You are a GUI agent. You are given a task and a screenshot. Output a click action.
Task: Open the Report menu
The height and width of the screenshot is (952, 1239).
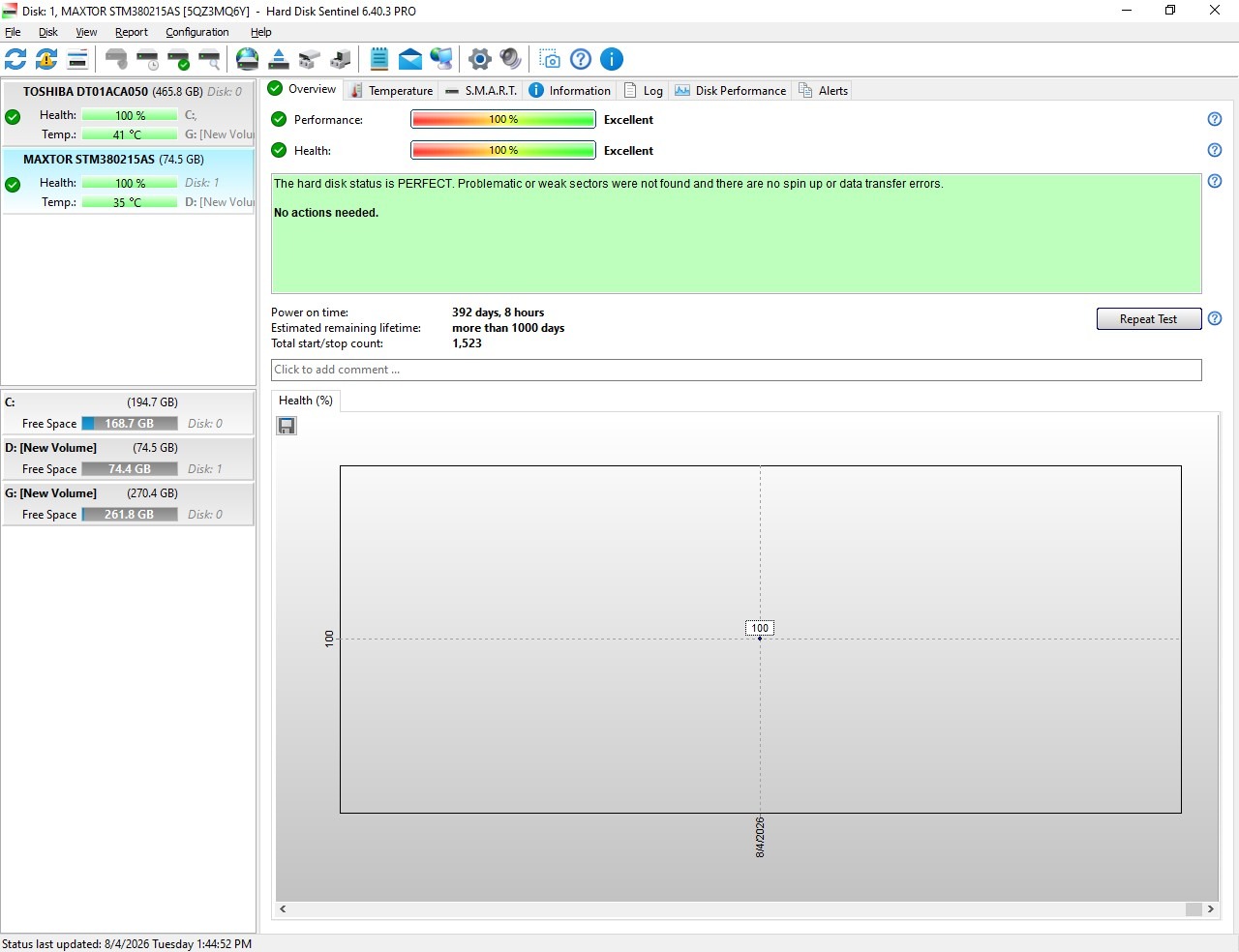pos(132,32)
